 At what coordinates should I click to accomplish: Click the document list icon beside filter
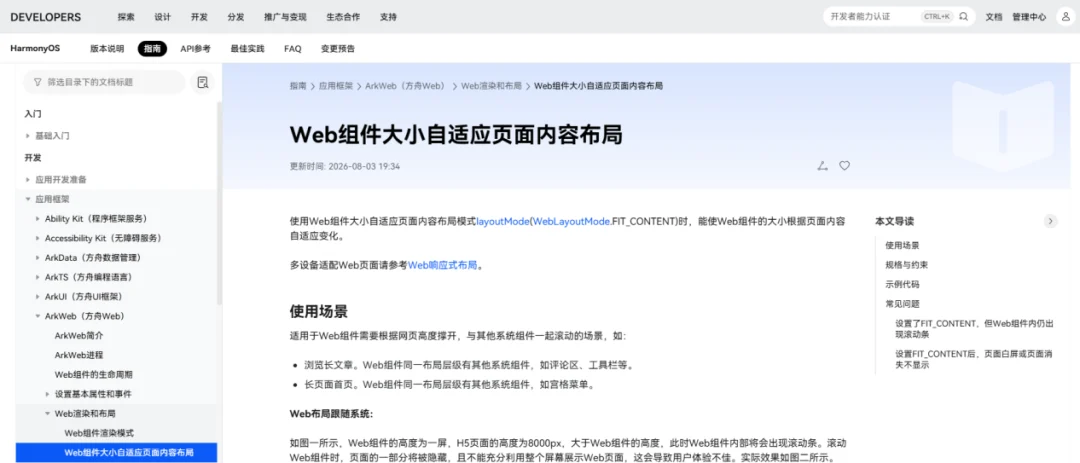click(x=202, y=82)
